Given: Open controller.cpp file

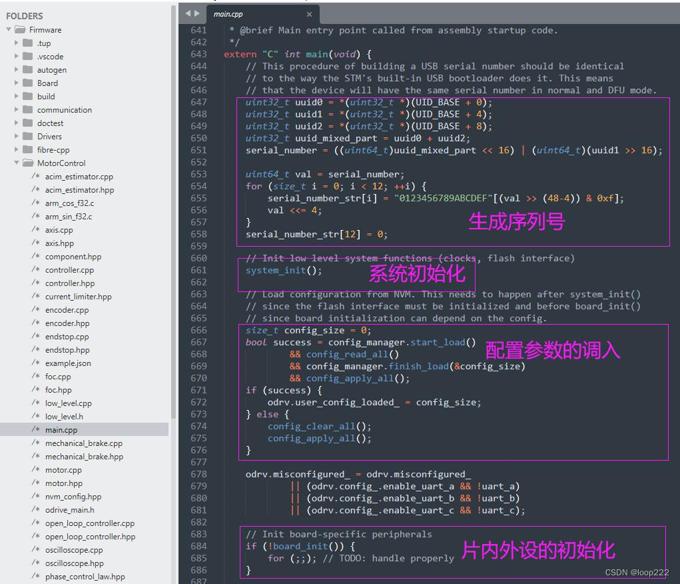Looking at the screenshot, I should 69,270.
